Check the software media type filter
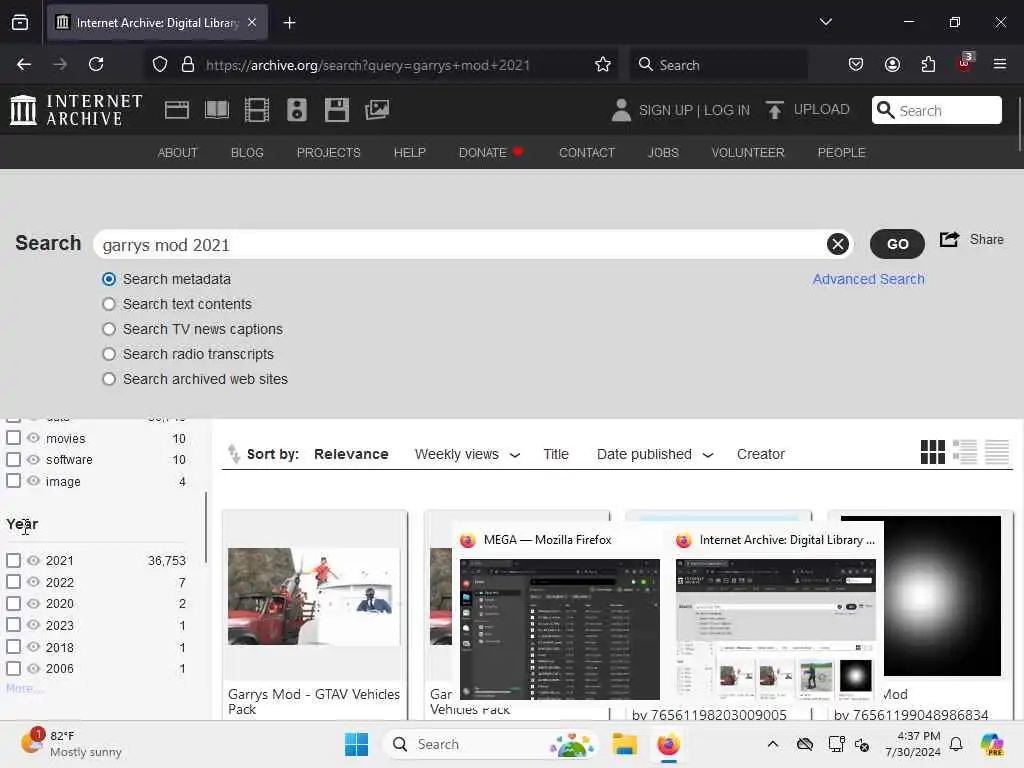This screenshot has height=768, width=1024. (13, 459)
